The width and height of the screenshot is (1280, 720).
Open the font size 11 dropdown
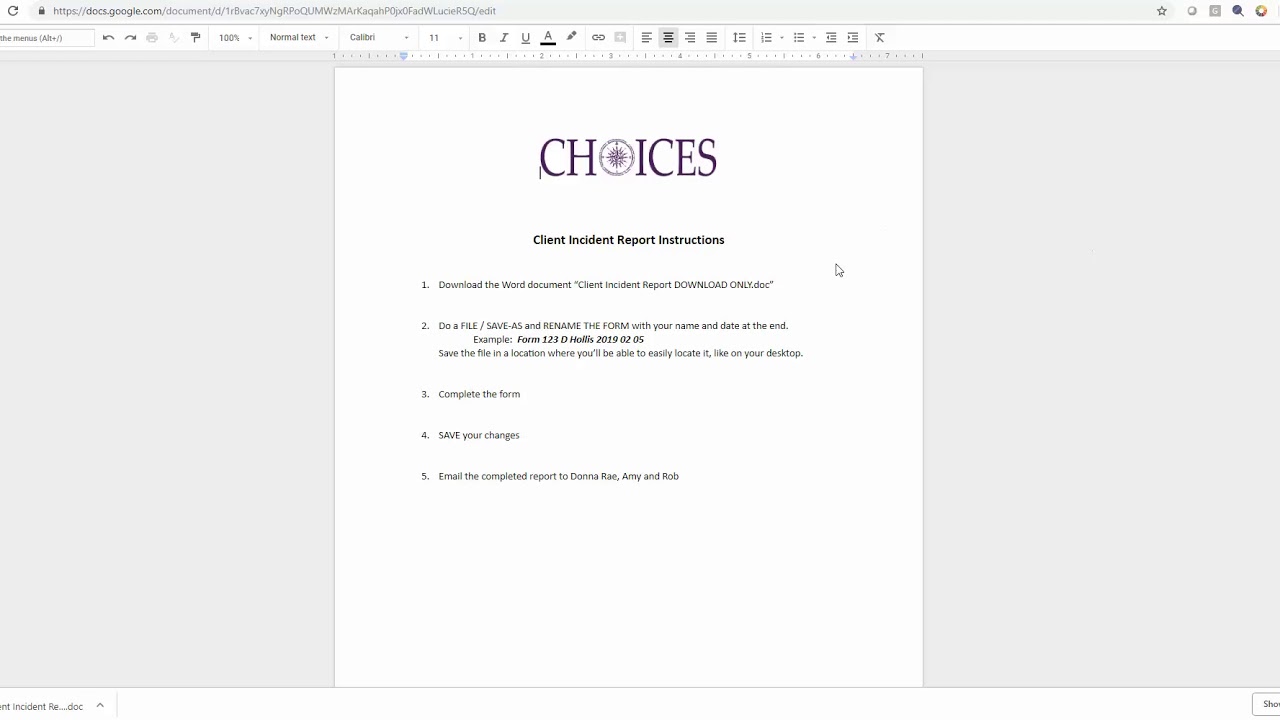coord(446,37)
